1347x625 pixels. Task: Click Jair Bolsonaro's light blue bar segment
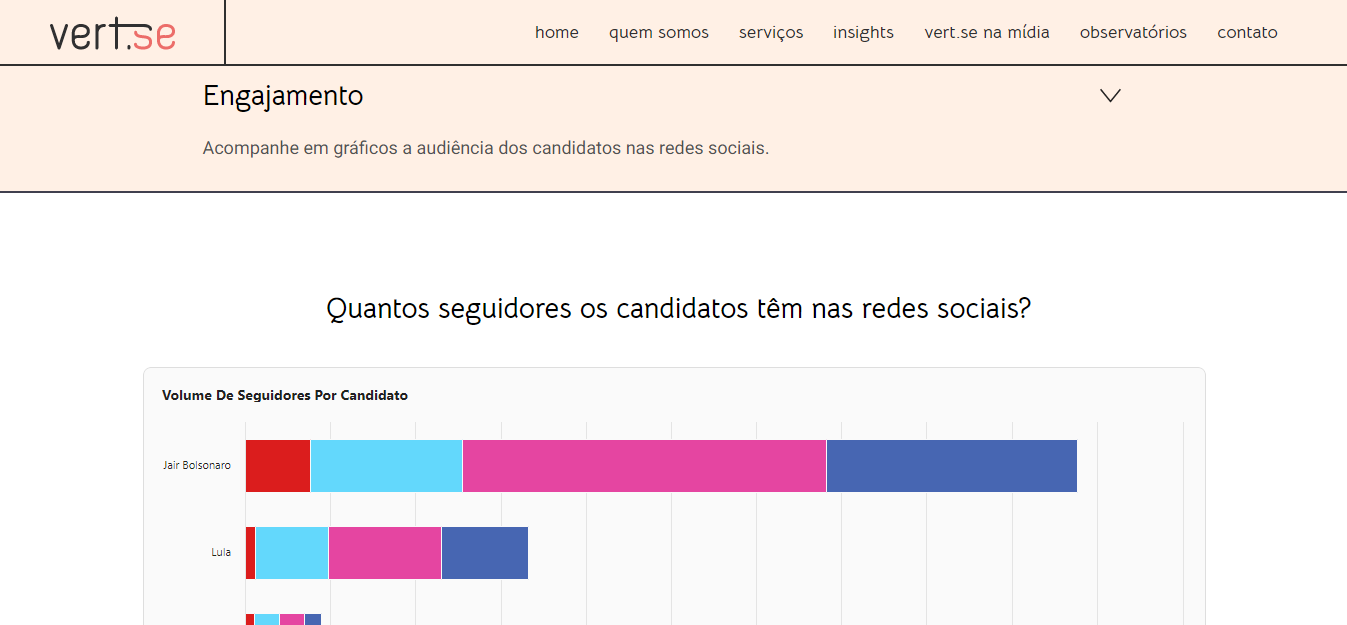pos(386,466)
